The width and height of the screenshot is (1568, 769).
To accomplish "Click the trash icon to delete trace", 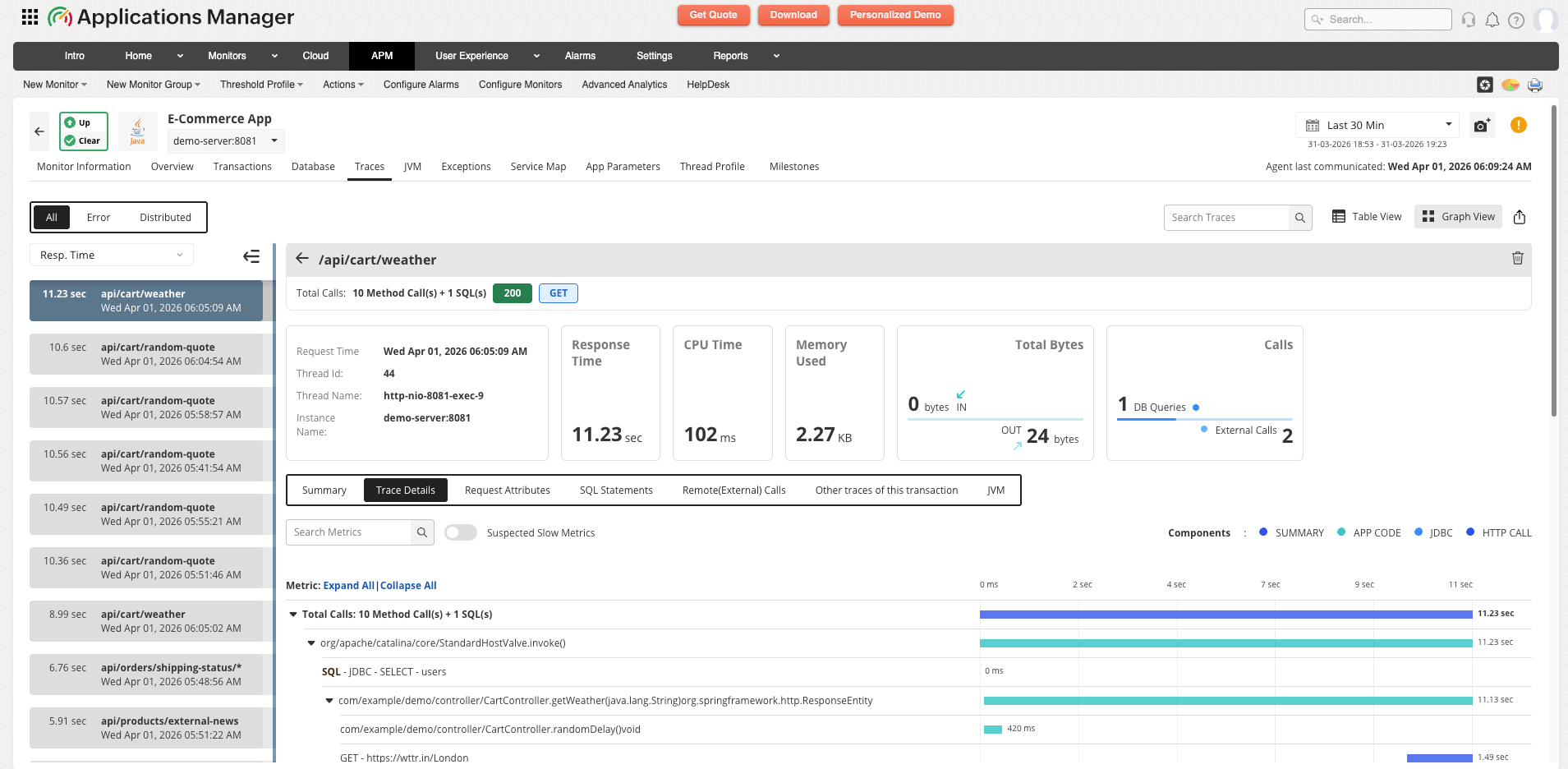I will point(1517,259).
